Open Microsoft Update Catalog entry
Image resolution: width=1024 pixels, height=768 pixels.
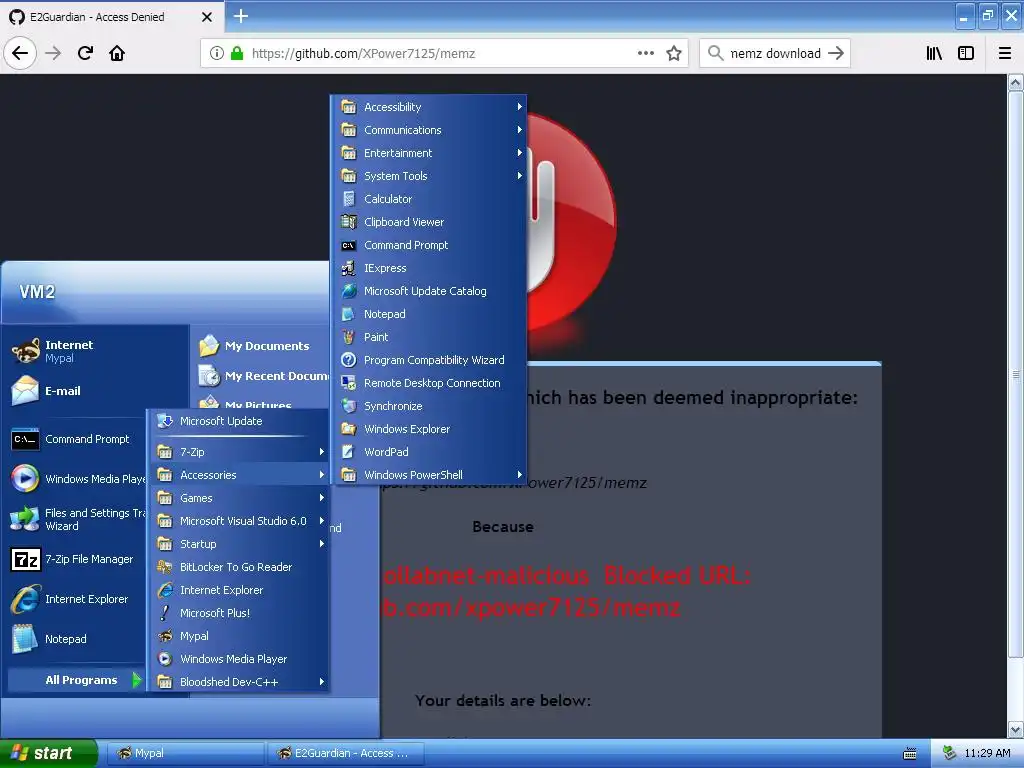429,291
